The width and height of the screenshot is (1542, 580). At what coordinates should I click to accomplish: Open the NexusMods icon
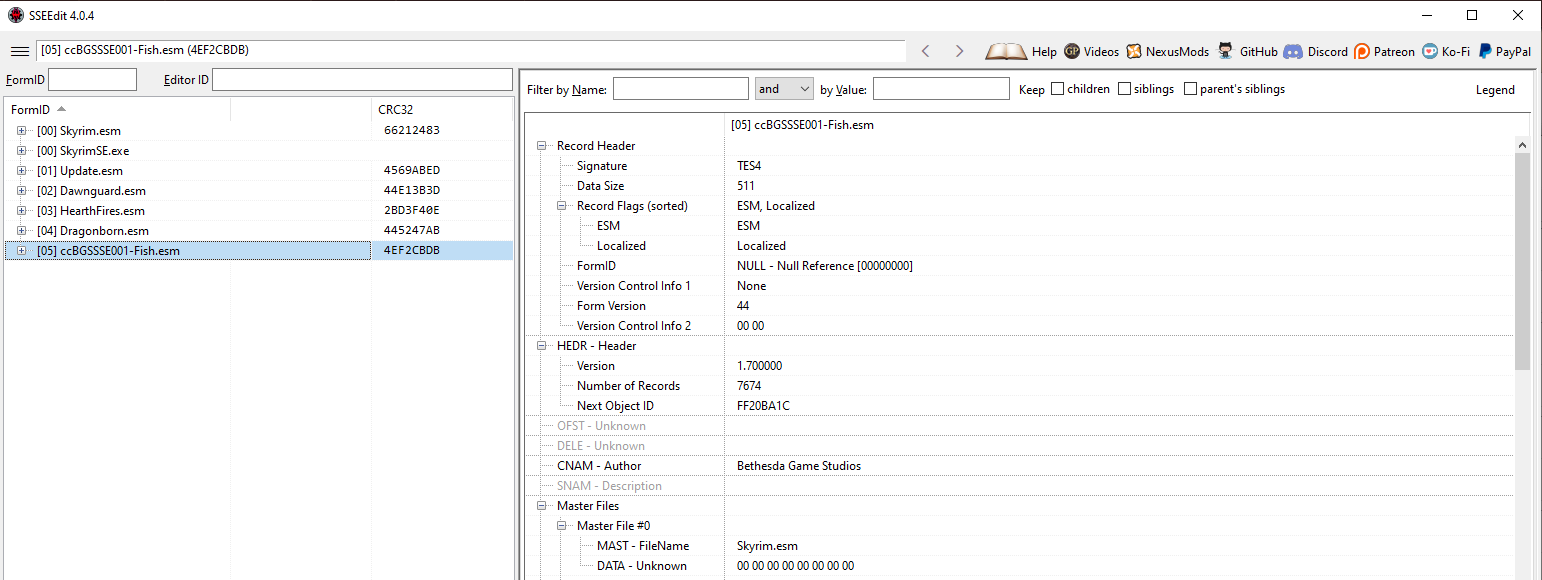(x=1134, y=51)
